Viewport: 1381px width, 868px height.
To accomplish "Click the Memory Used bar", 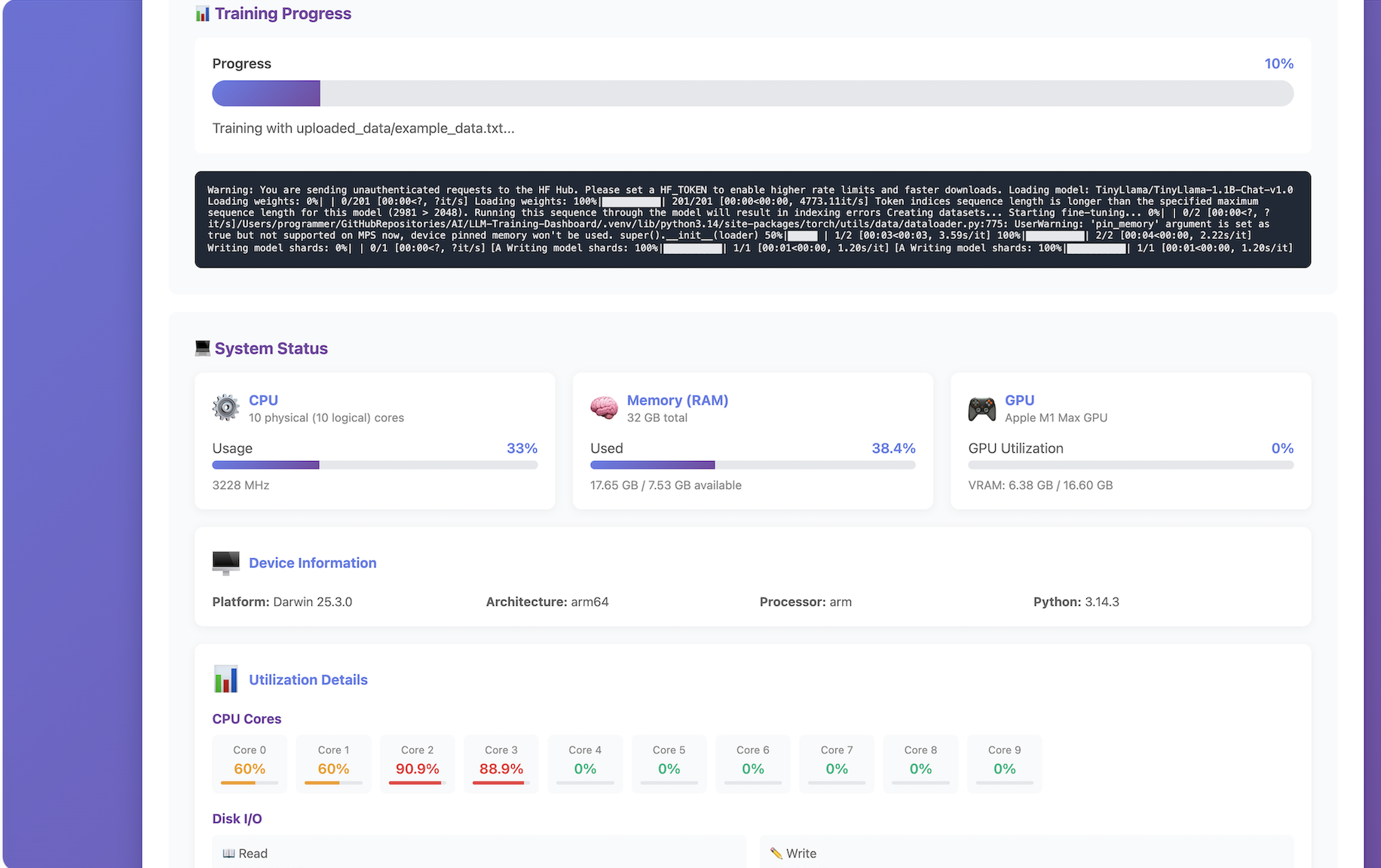I will point(752,465).
